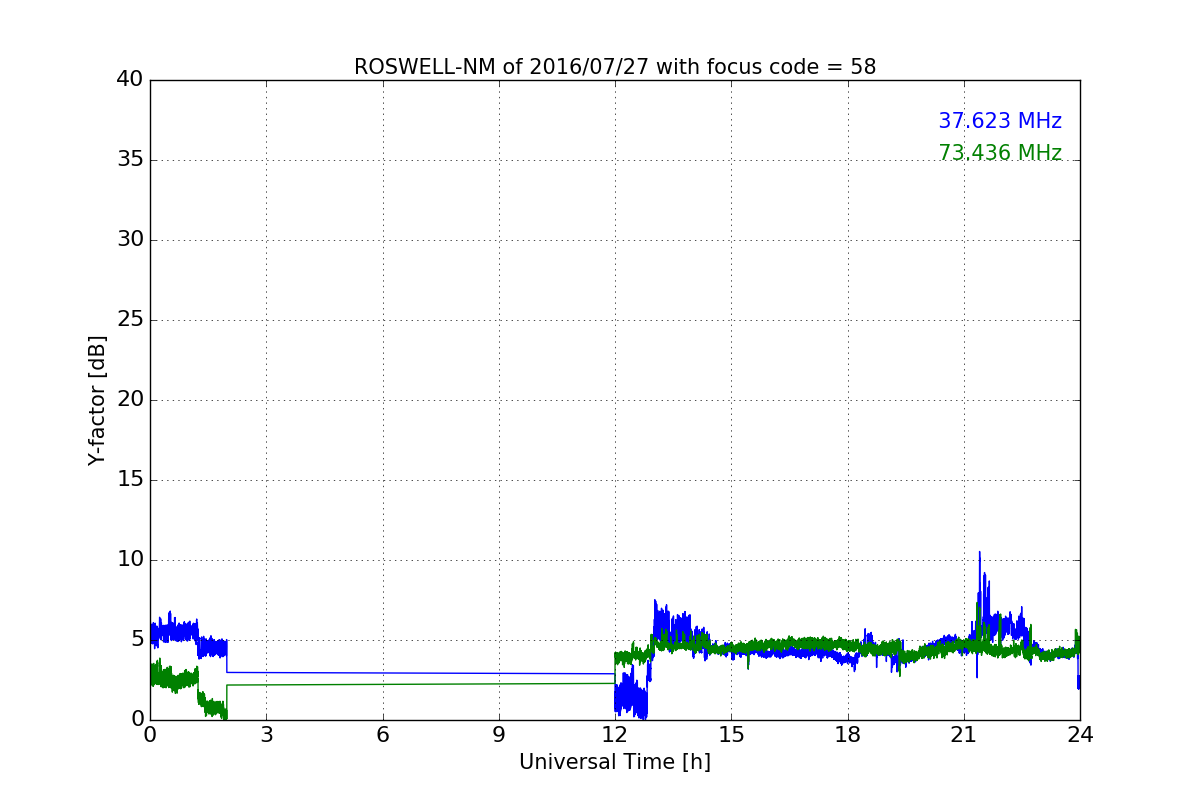Select the blue 37.623 MHz legend label
Image resolution: width=1200 pixels, height=800 pixels.
click(x=1000, y=121)
